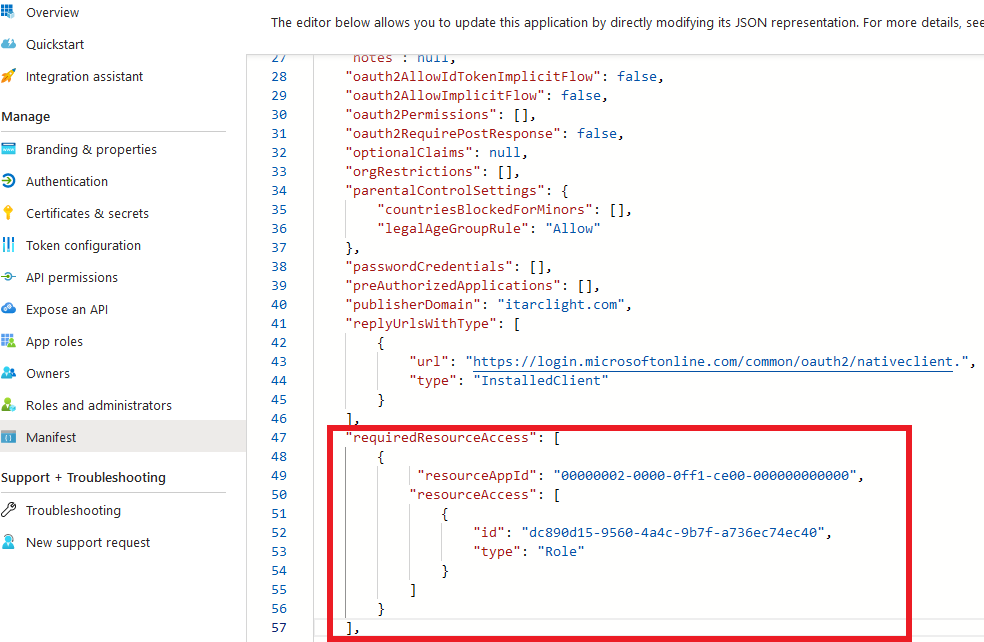Image resolution: width=984 pixels, height=642 pixels.
Task: Select the "Allow" legalAgeGroupRule value
Action: coord(575,228)
